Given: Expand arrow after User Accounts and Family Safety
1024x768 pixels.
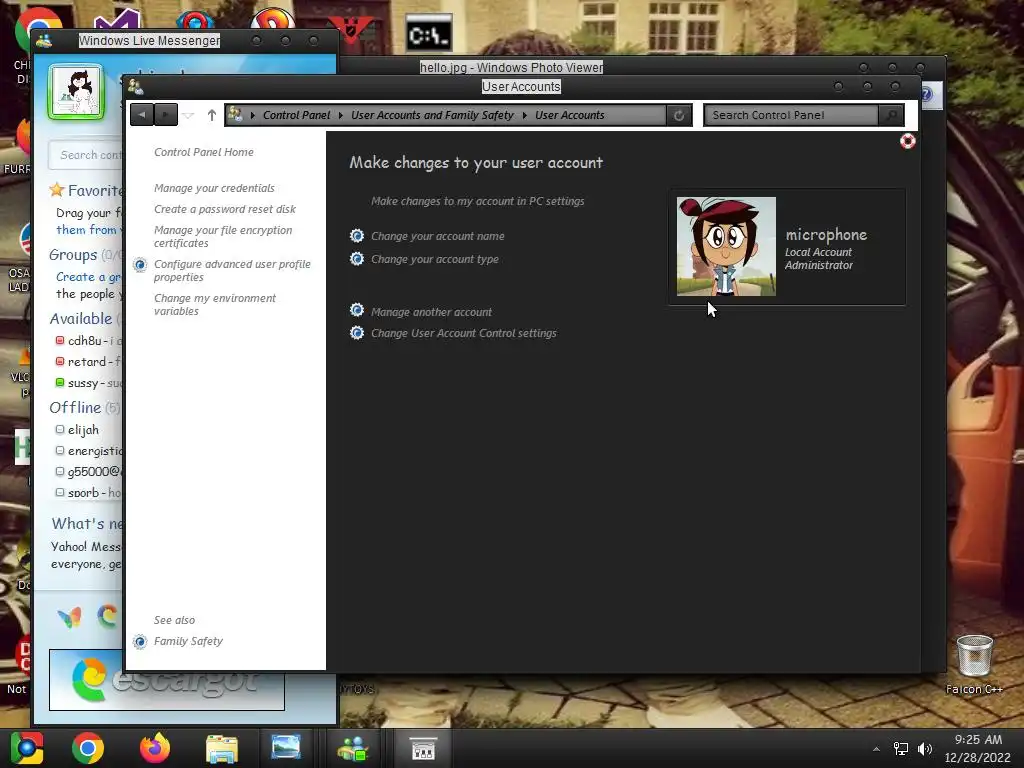Looking at the screenshot, I should [x=524, y=115].
